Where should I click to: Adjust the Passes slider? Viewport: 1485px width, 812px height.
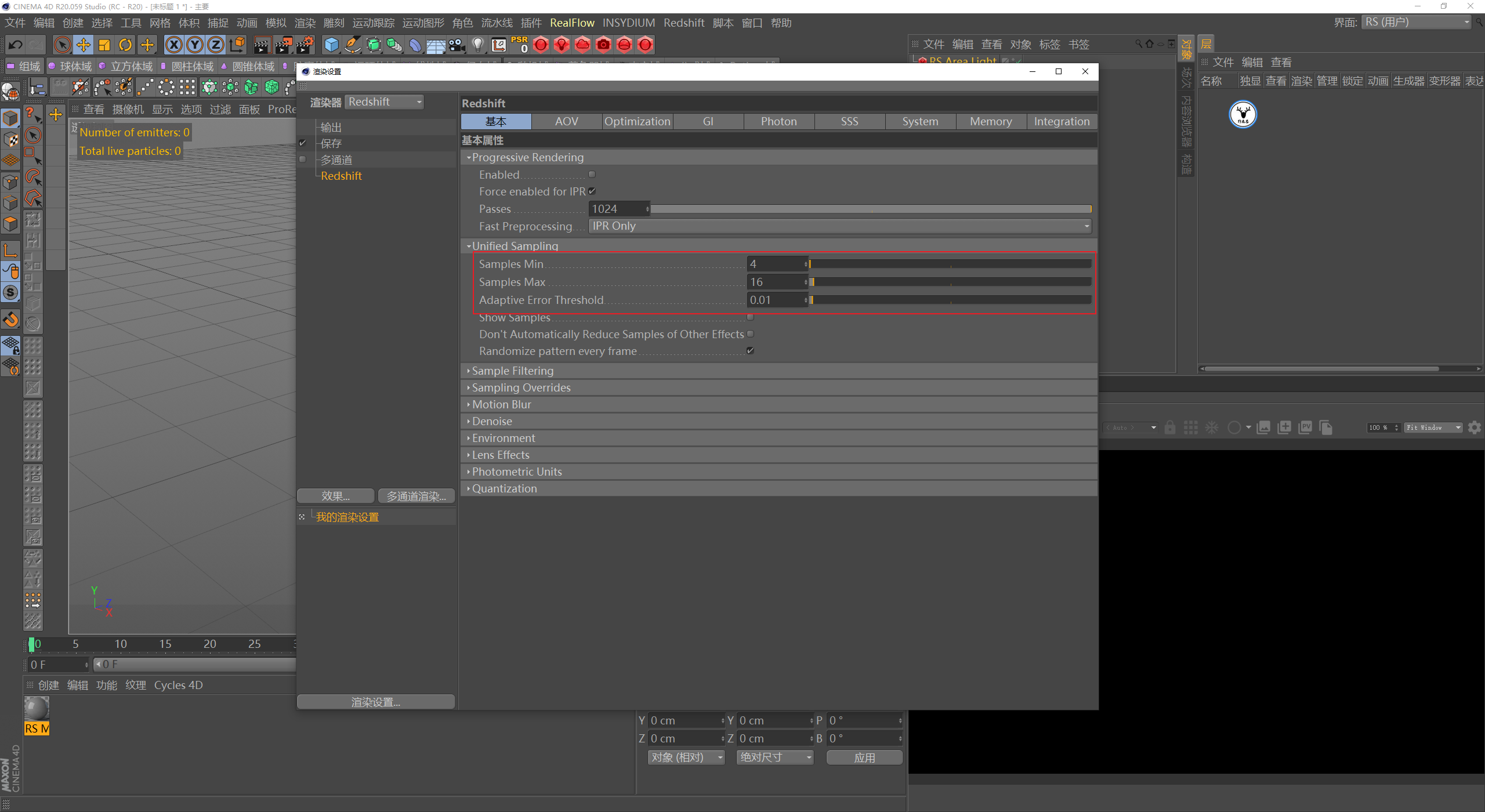point(871,209)
